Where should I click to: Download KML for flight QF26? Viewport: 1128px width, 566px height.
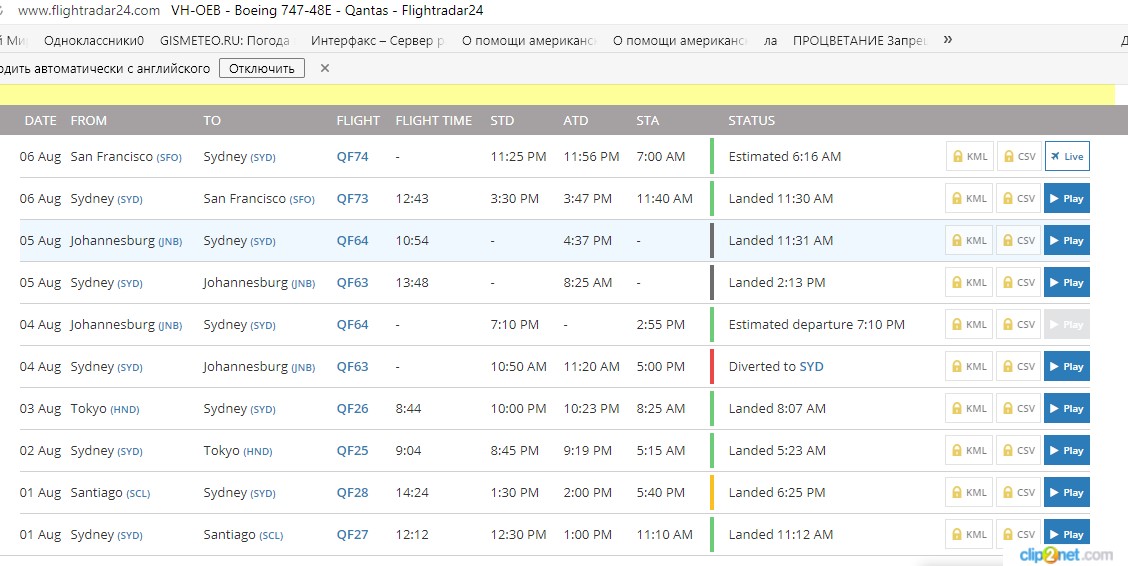(970, 408)
